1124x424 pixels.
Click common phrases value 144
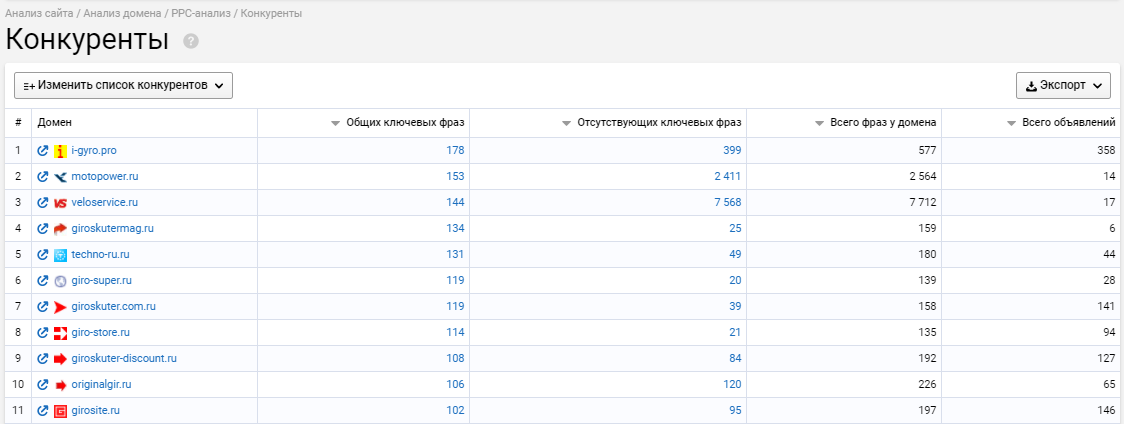(455, 202)
